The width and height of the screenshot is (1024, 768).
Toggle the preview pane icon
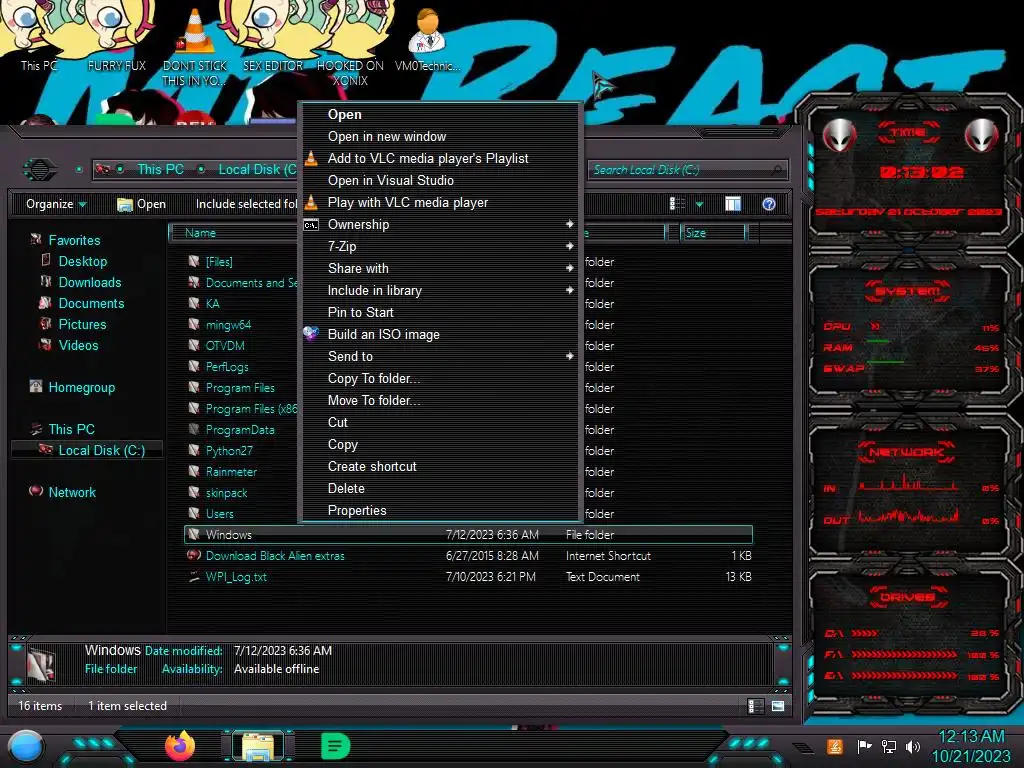(x=733, y=204)
